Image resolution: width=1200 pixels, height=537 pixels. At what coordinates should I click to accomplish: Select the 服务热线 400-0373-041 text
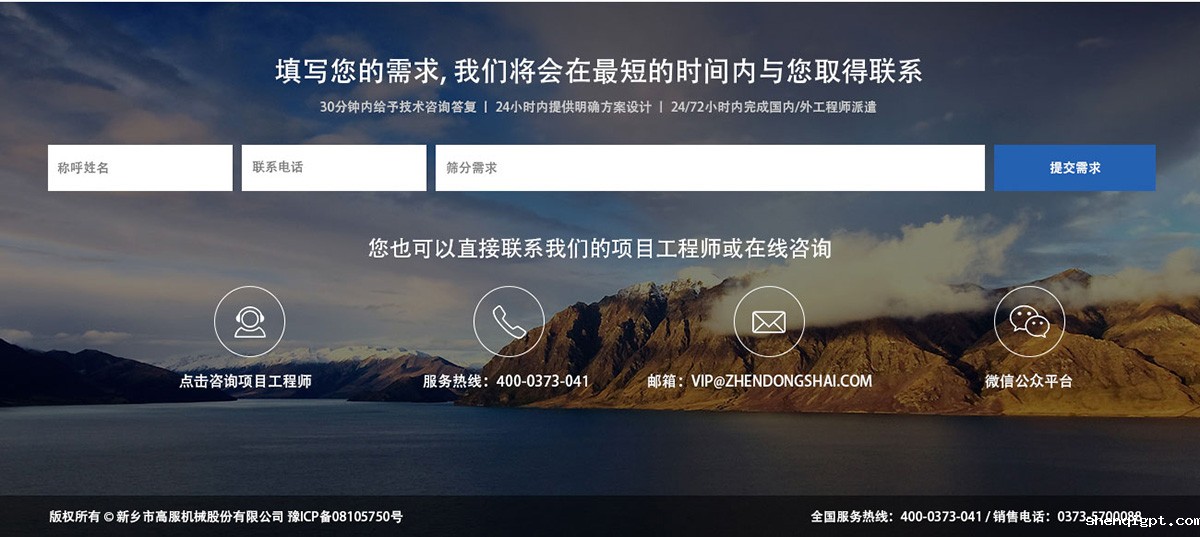(x=506, y=381)
